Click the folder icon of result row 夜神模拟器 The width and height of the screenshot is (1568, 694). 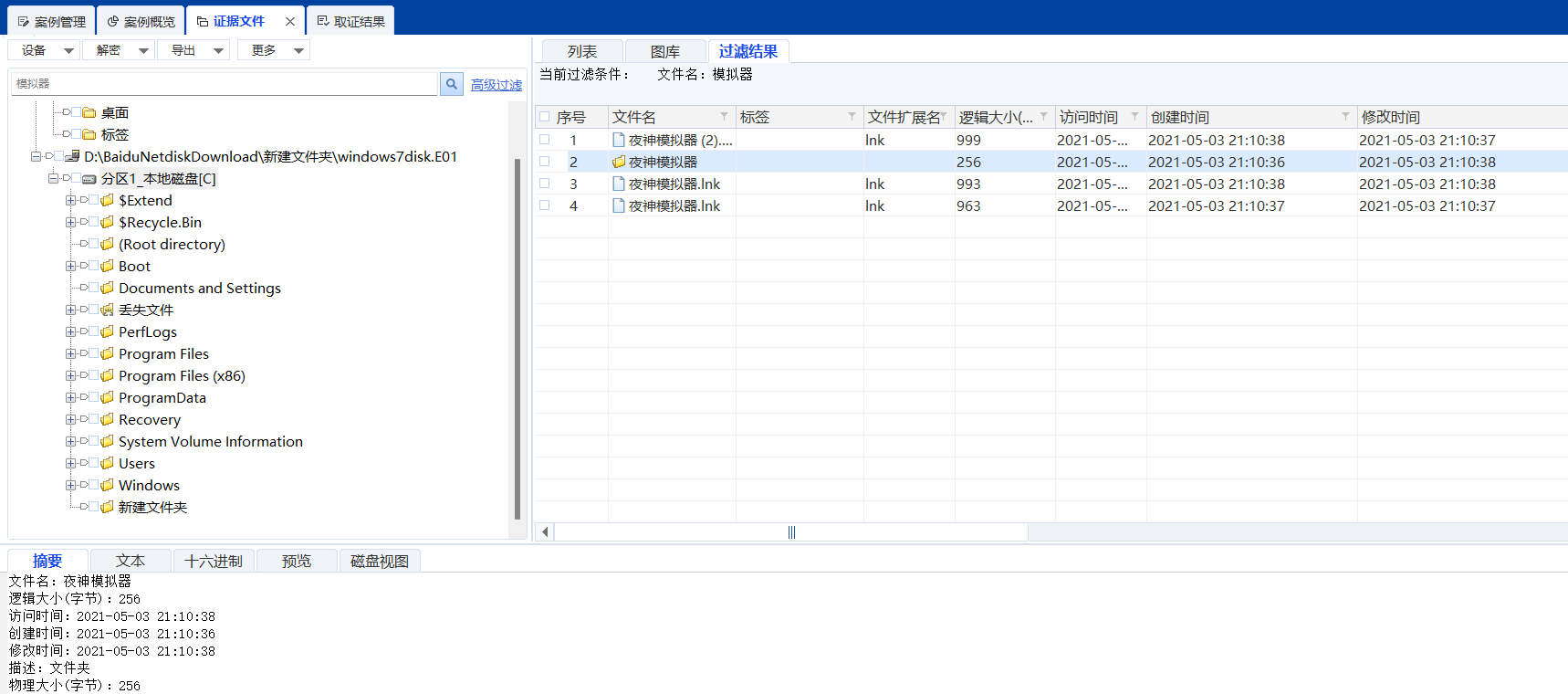(619, 162)
